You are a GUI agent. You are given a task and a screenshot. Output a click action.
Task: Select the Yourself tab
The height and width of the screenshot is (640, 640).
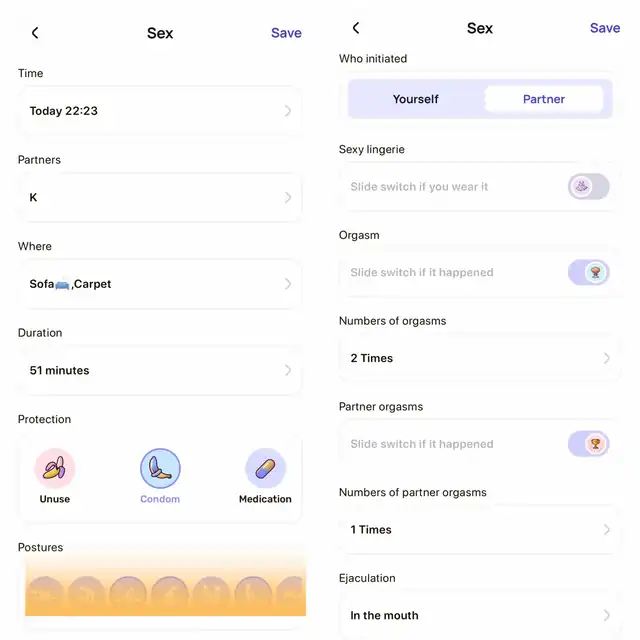pyautogui.click(x=416, y=99)
